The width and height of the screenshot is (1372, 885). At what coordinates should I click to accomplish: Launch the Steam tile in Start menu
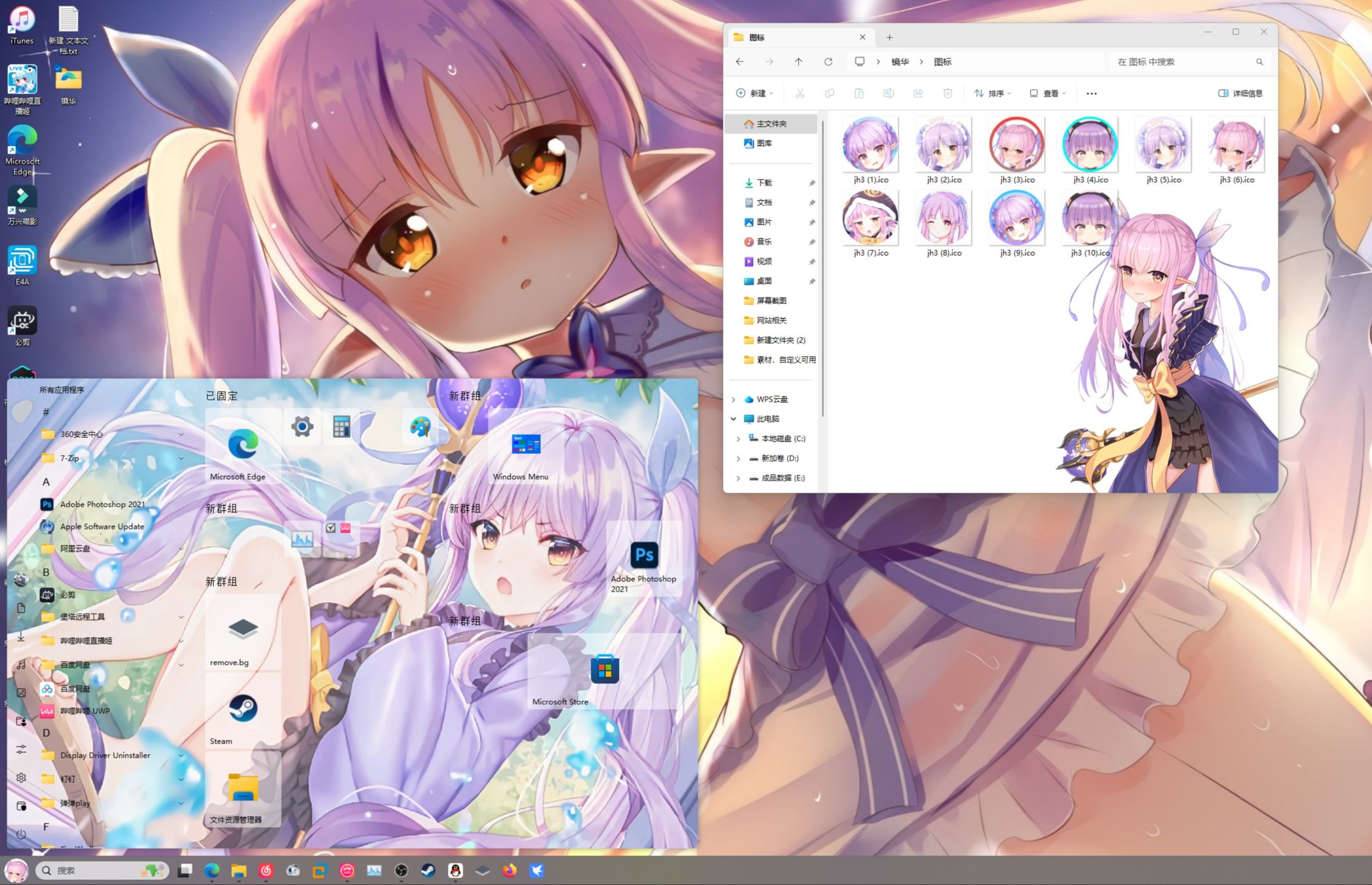[243, 711]
